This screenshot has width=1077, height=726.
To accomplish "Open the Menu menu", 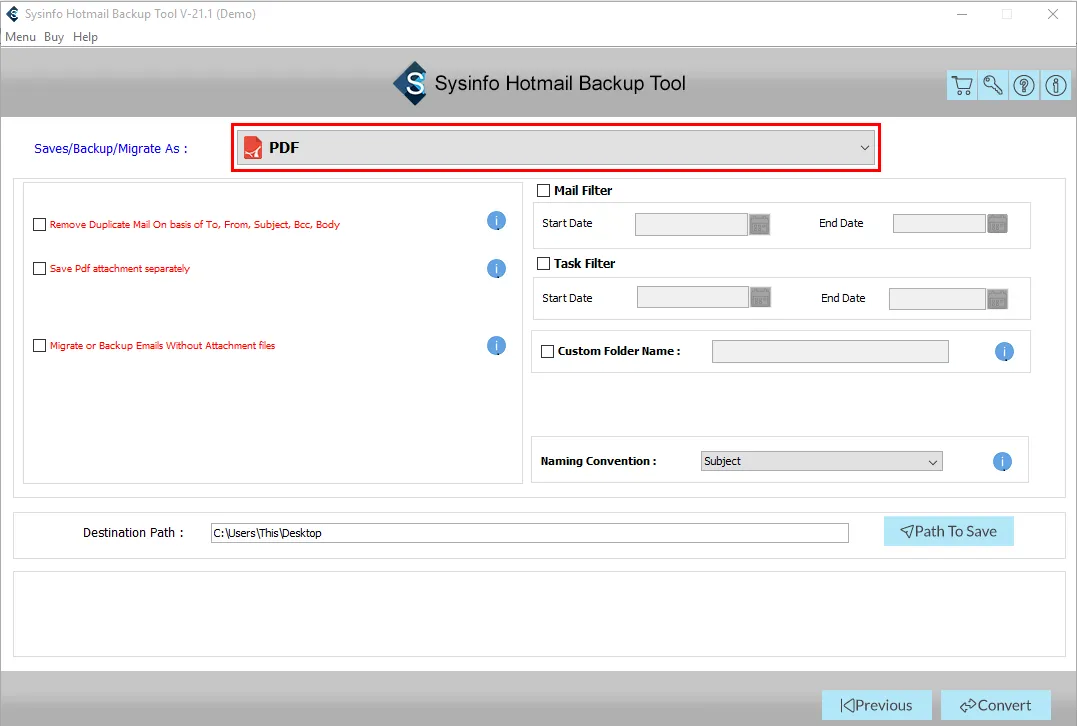I will 21,36.
